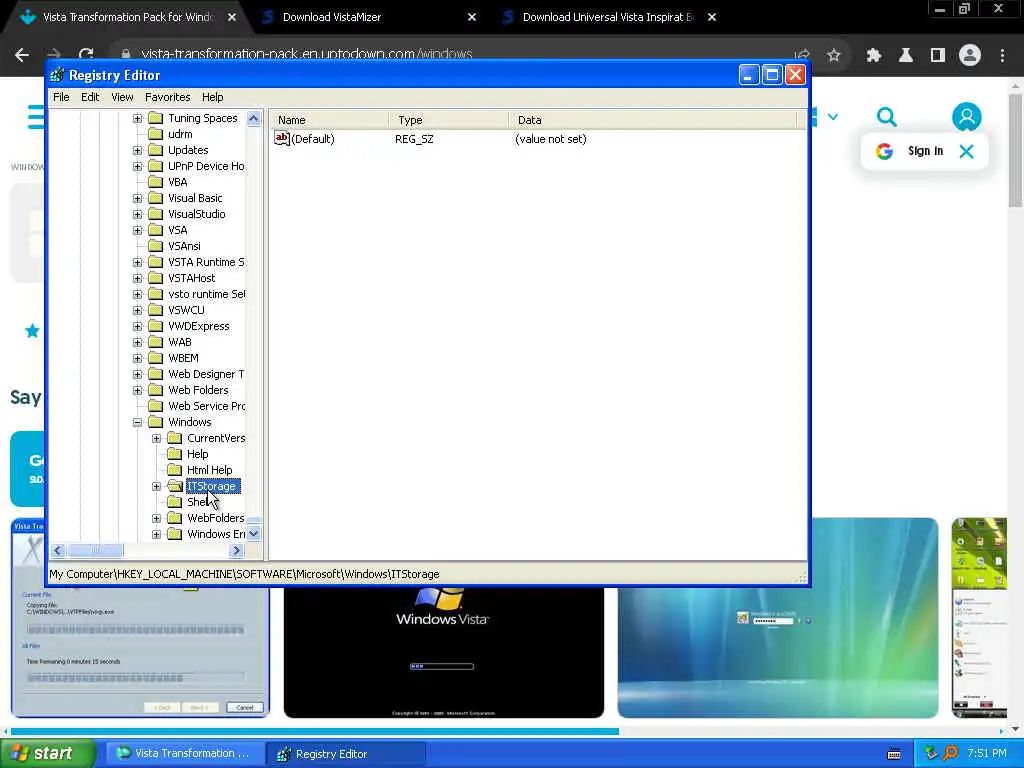Click the tree horizontal scroll right arrow
Image resolution: width=1024 pixels, height=768 pixels.
pos(236,551)
